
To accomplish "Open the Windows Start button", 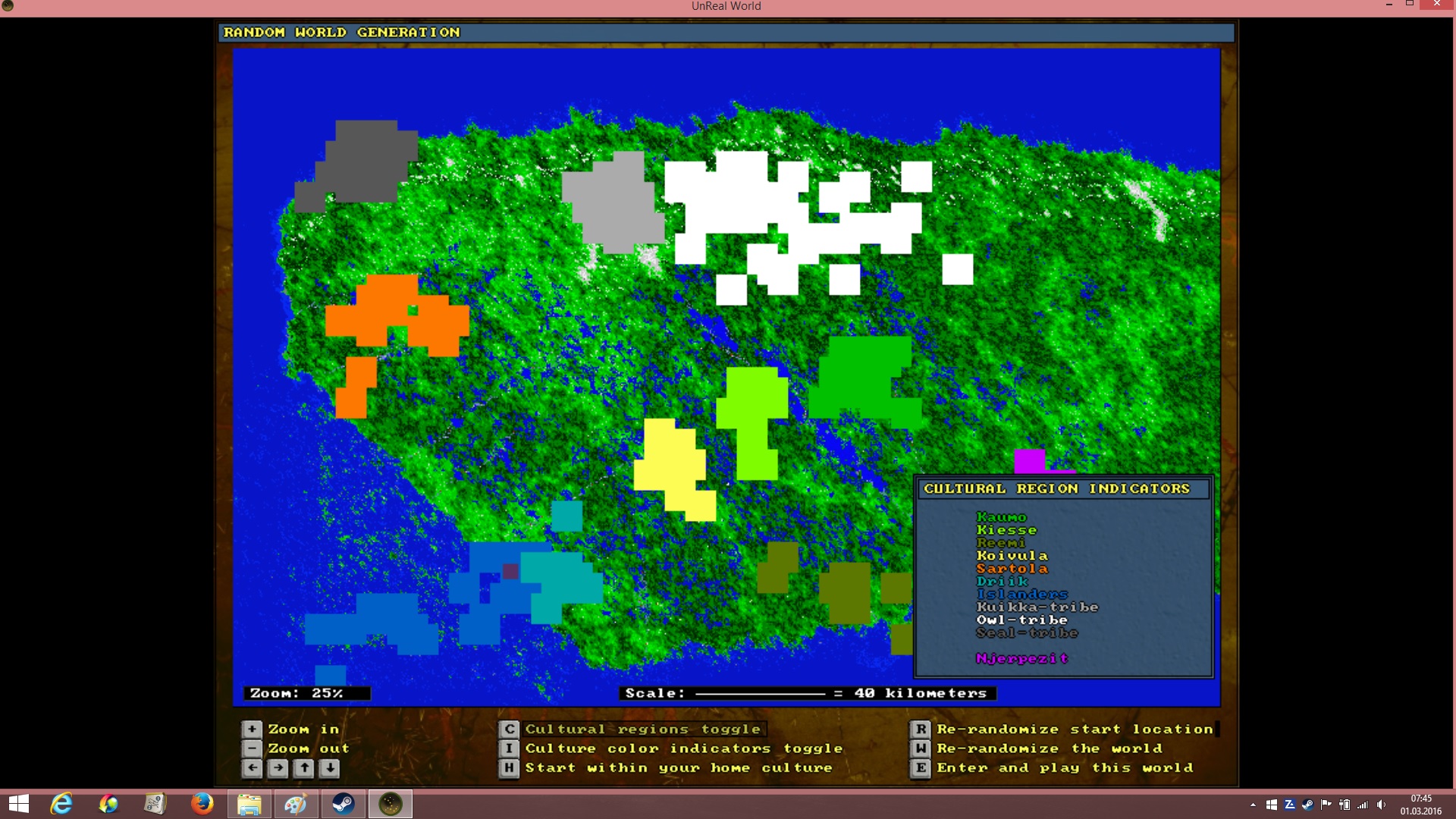I will 19,804.
